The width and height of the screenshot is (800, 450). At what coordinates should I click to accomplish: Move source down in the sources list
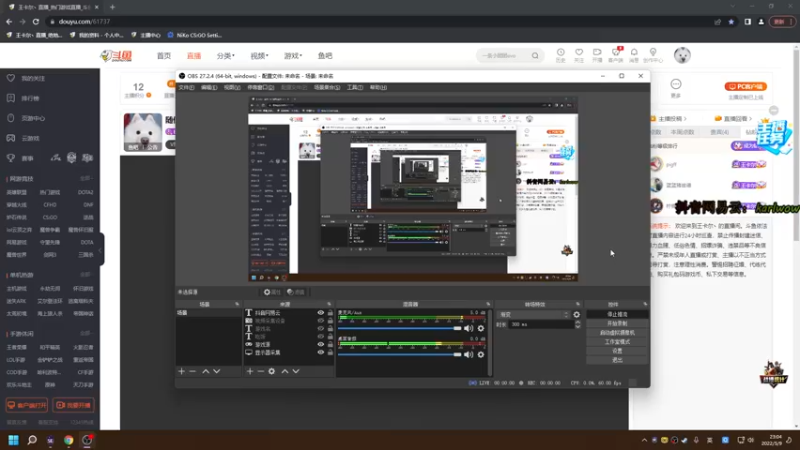(296, 371)
